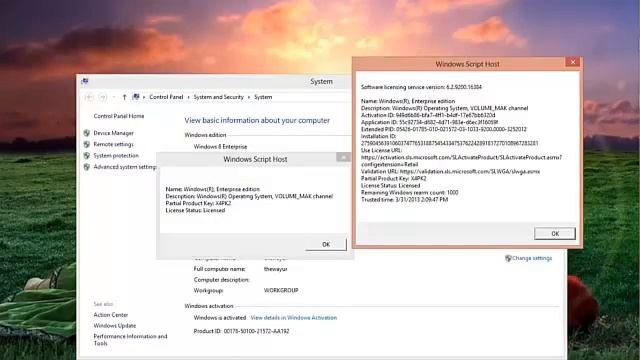Go to Control Panel Home
Viewport: 640px width, 360px height.
point(119,116)
